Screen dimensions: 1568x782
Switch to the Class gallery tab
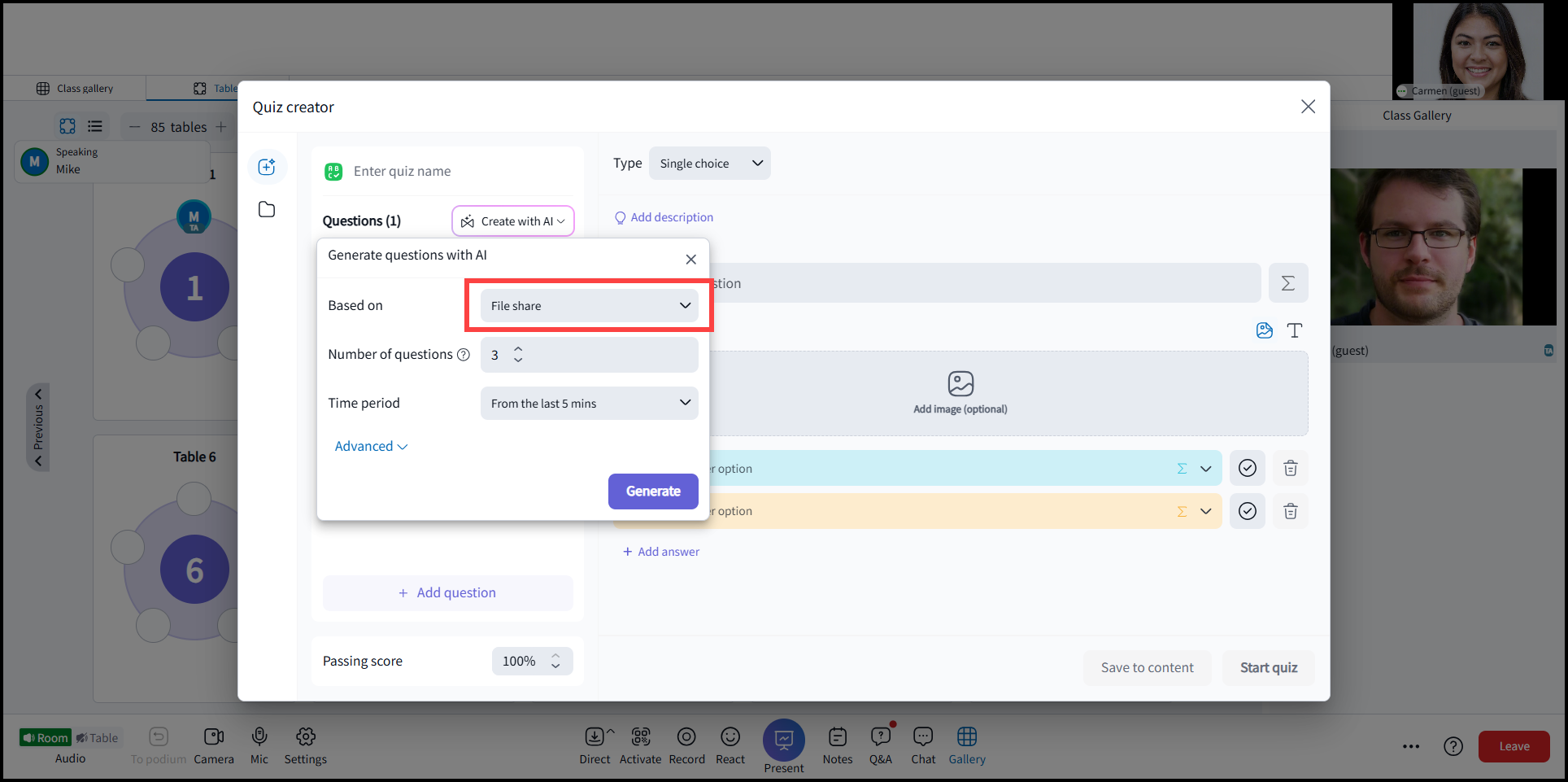tap(75, 88)
